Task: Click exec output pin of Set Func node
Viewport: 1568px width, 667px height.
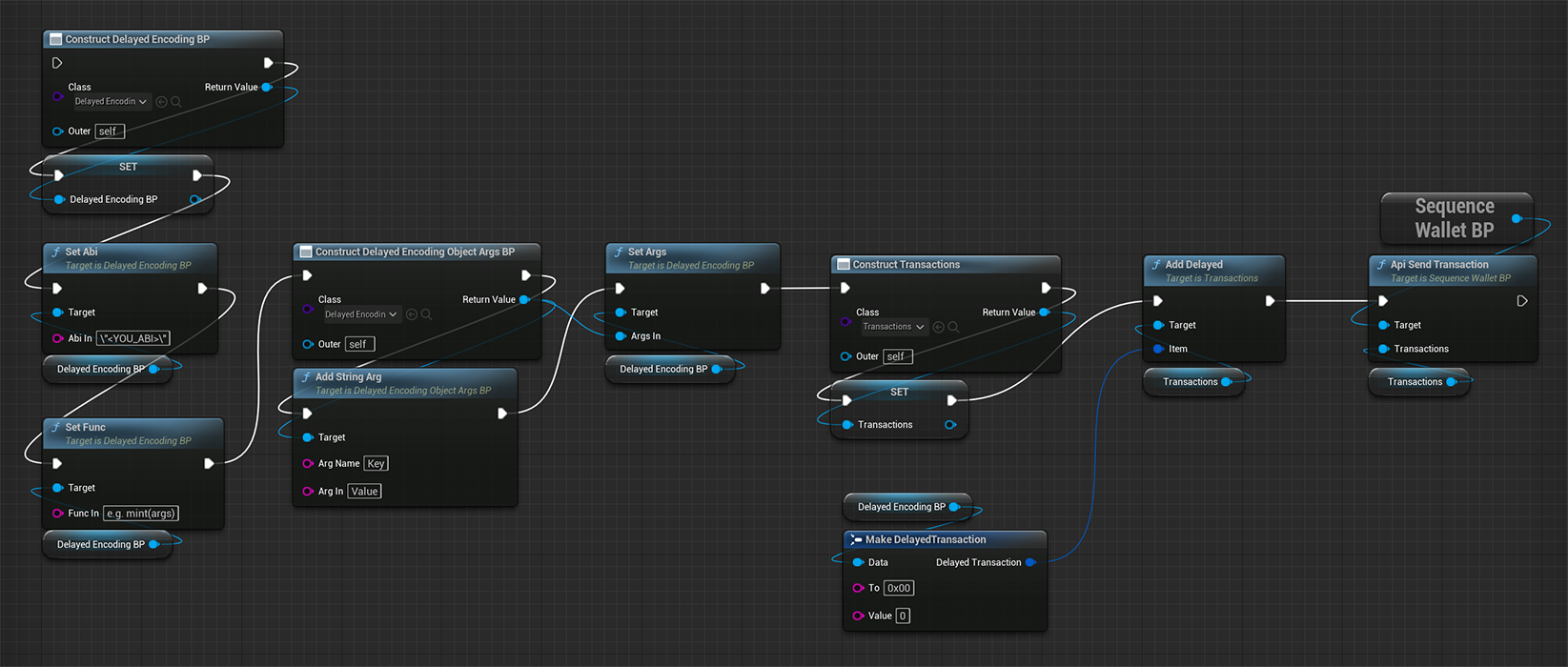Action: 209,463
